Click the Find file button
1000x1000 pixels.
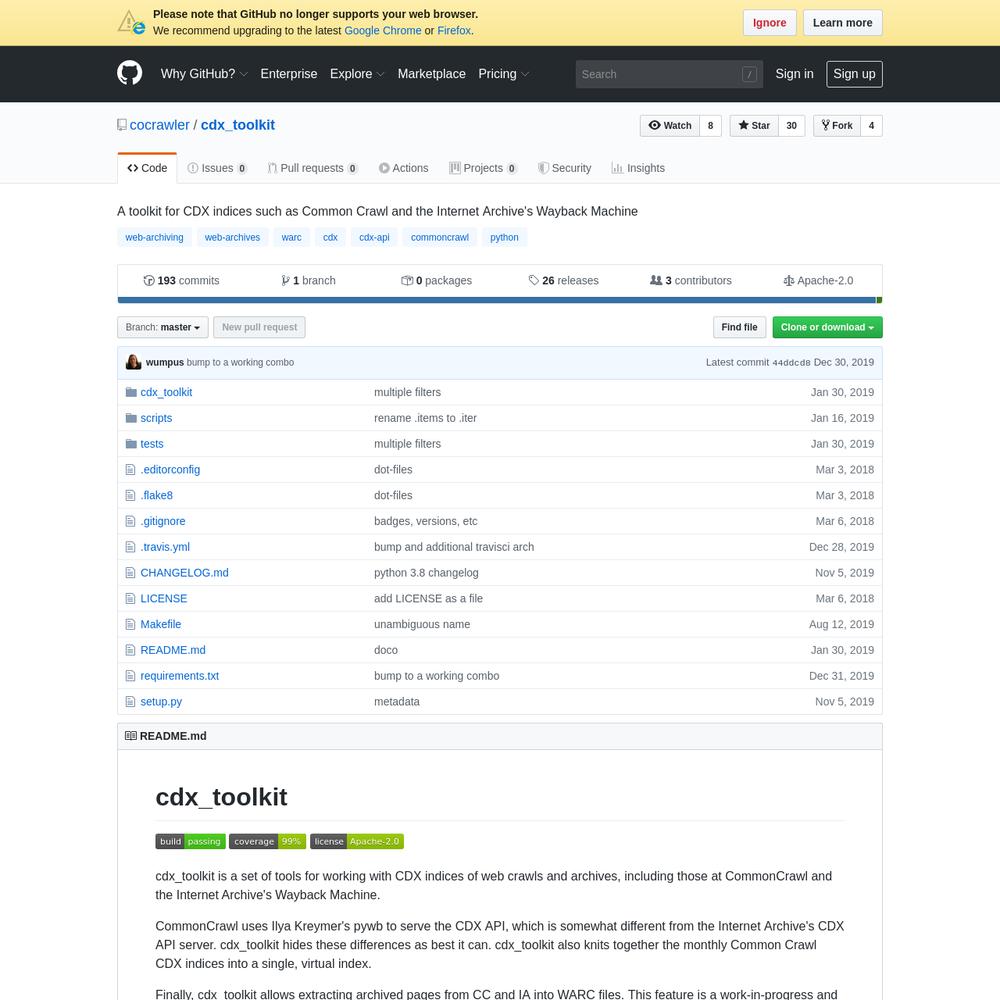point(739,327)
